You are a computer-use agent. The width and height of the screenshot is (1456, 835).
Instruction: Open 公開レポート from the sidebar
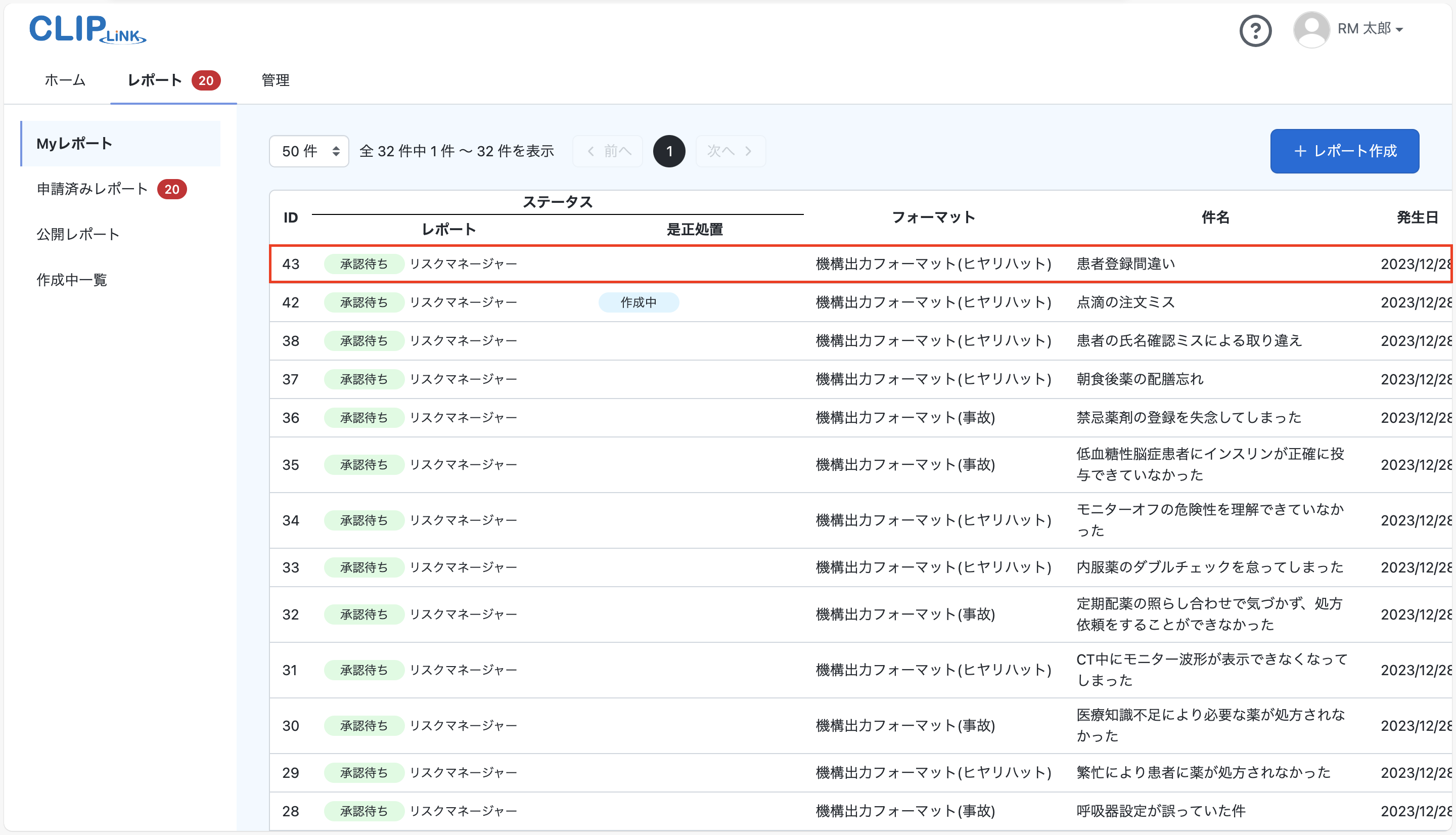pyautogui.click(x=78, y=234)
